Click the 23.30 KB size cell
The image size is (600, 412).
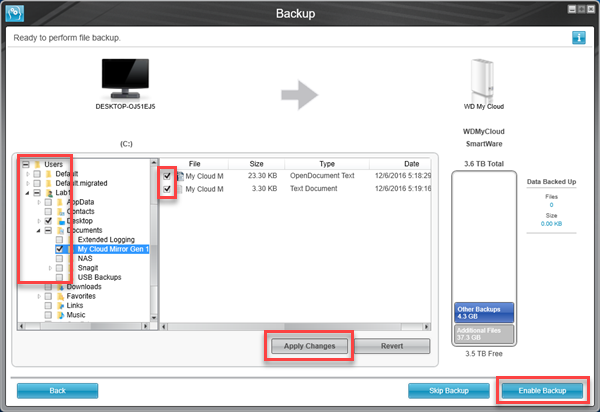coord(262,176)
